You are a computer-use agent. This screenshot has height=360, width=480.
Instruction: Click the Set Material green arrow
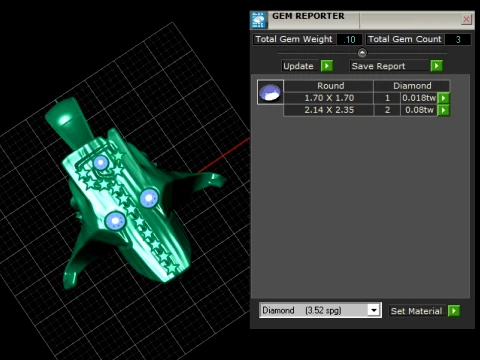tap(454, 311)
